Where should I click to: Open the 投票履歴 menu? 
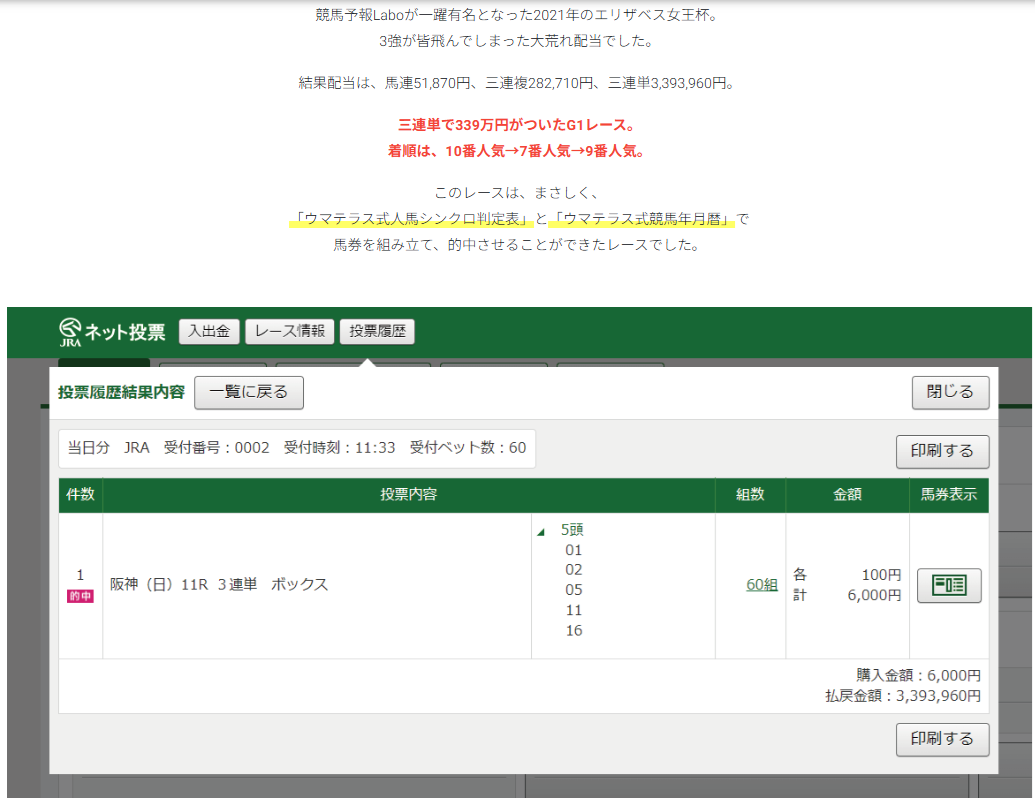tap(377, 331)
